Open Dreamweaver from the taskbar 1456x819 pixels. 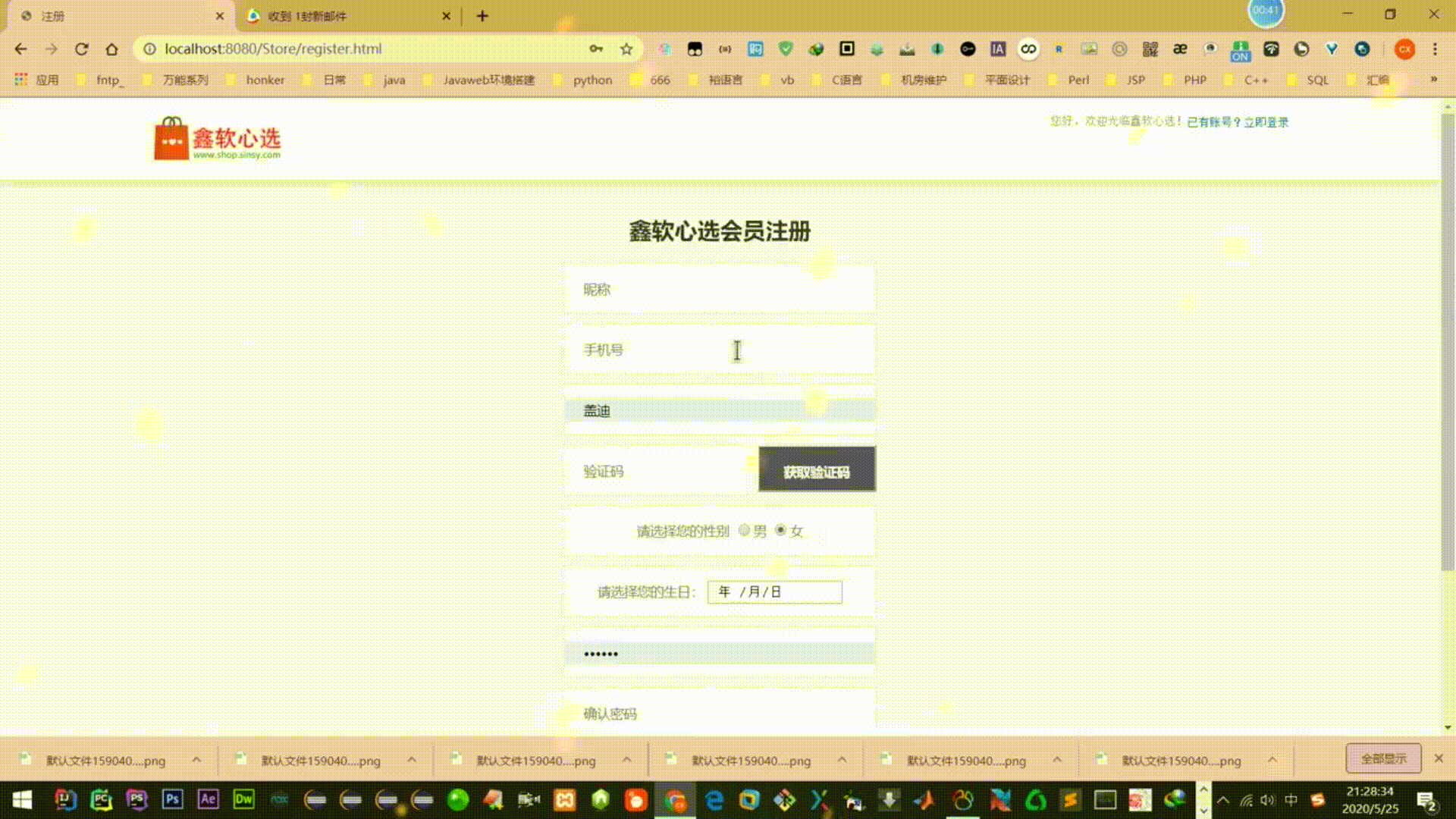click(x=243, y=799)
